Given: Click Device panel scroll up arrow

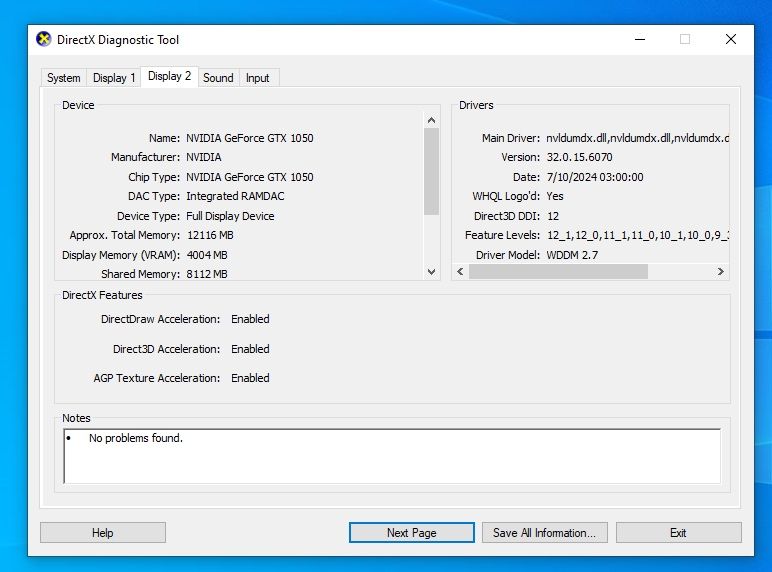Looking at the screenshot, I should tap(431, 120).
